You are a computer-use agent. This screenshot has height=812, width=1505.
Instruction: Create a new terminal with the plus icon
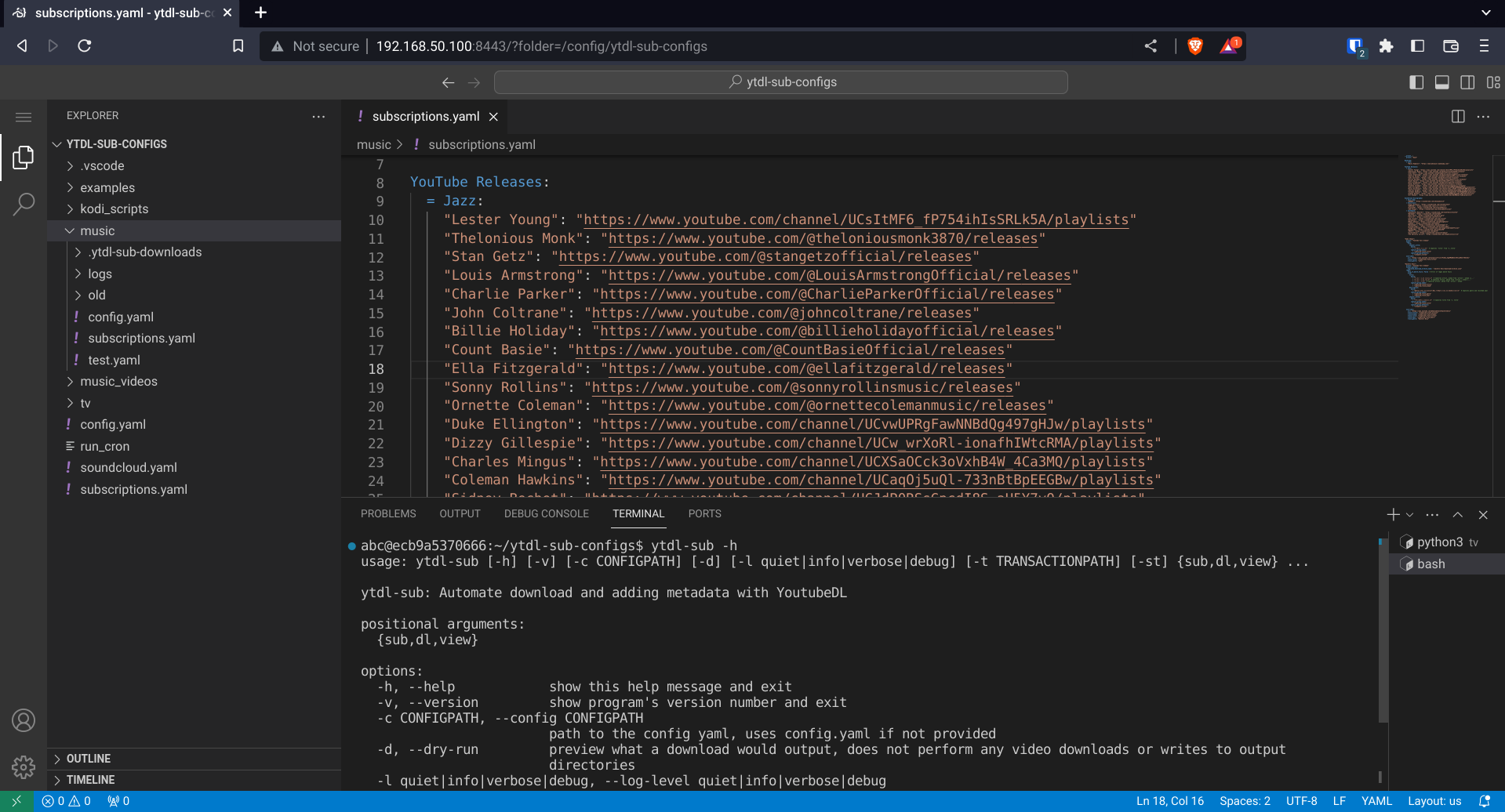1392,514
